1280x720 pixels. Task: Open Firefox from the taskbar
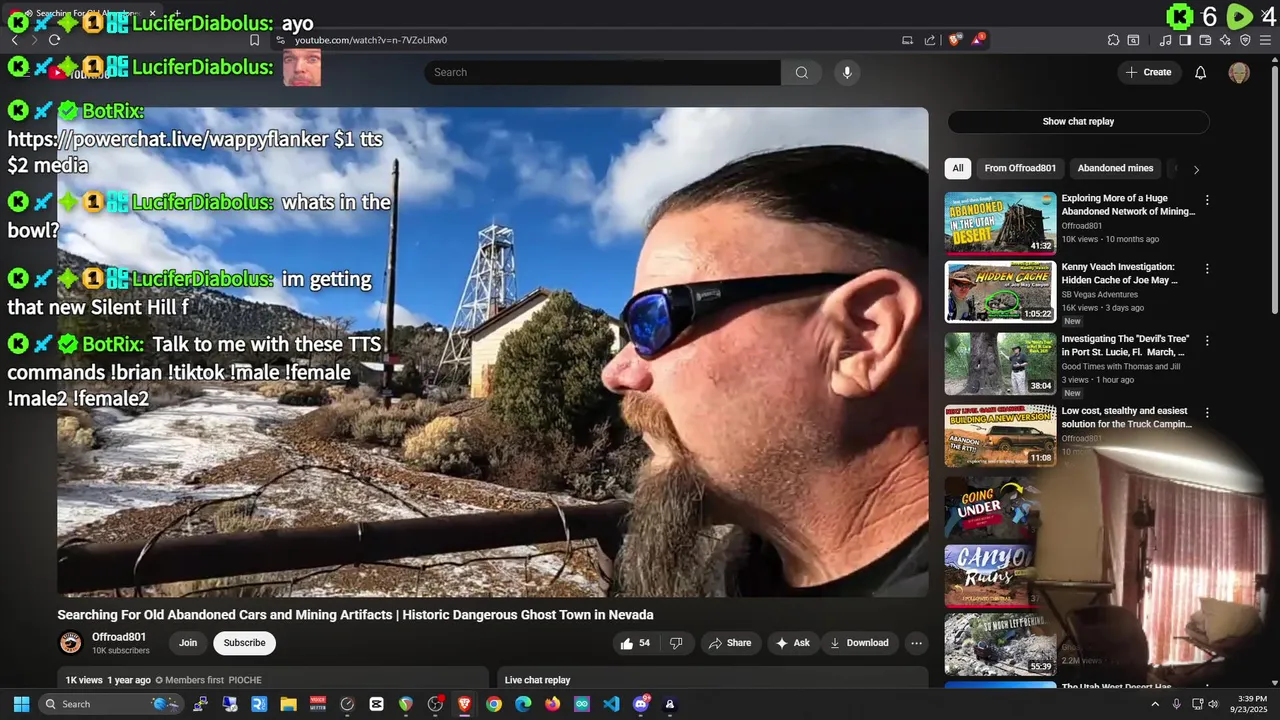[x=553, y=704]
